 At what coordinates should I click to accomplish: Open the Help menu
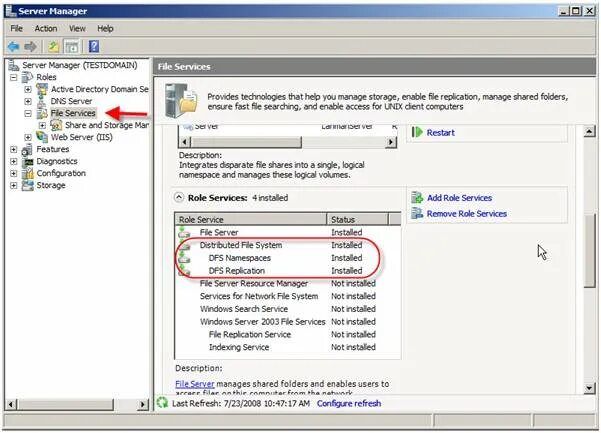(x=105, y=28)
